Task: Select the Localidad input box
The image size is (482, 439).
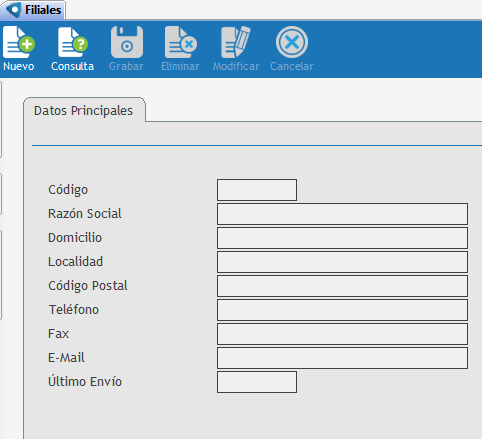Action: tap(342, 262)
